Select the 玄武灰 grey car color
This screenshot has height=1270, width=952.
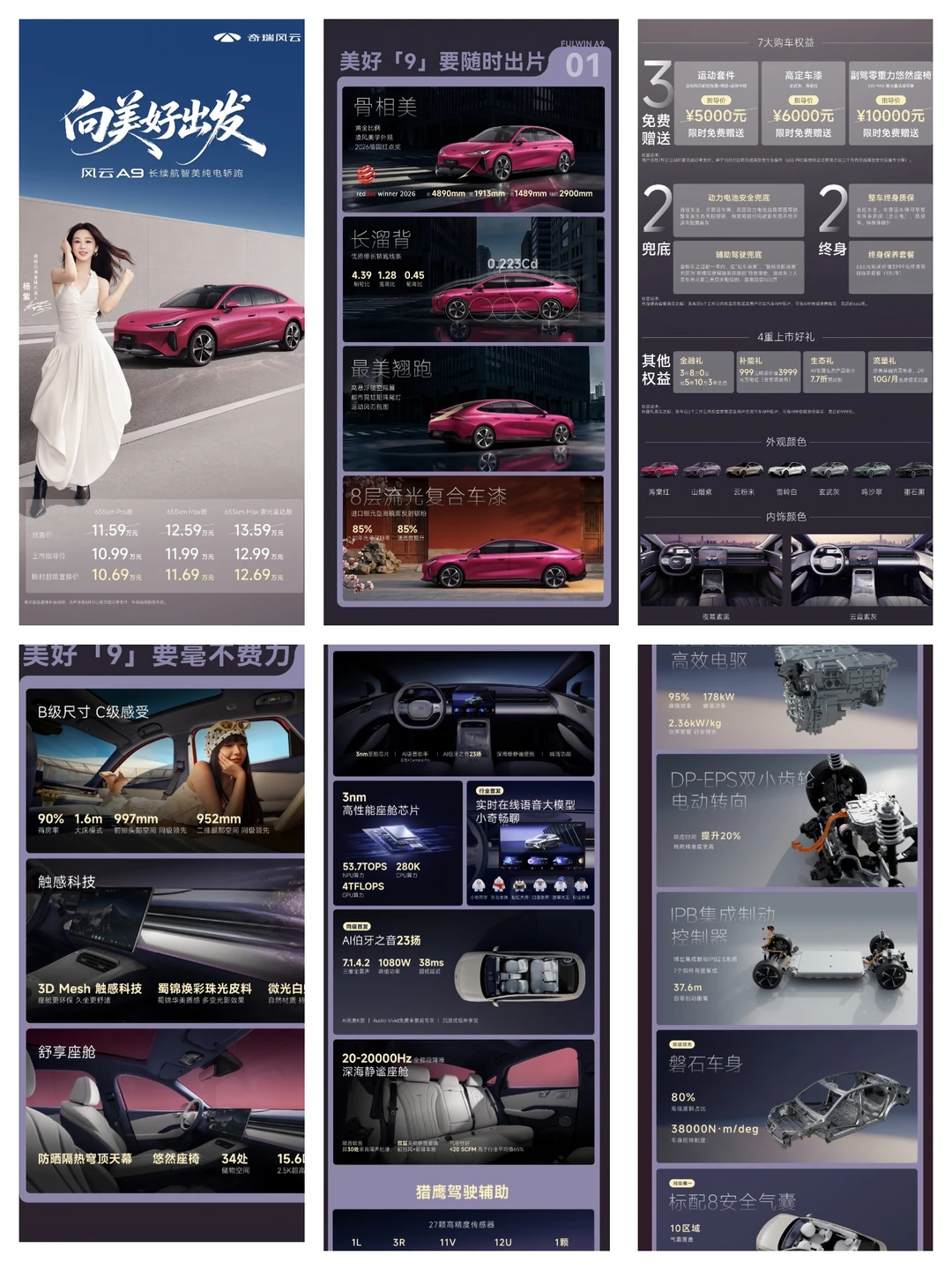[x=829, y=469]
